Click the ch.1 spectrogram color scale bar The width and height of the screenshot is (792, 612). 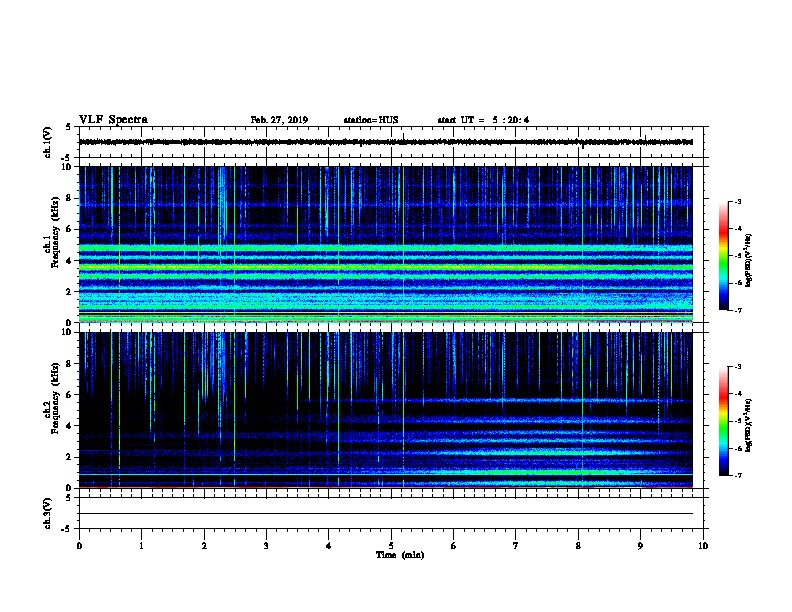pos(723,256)
